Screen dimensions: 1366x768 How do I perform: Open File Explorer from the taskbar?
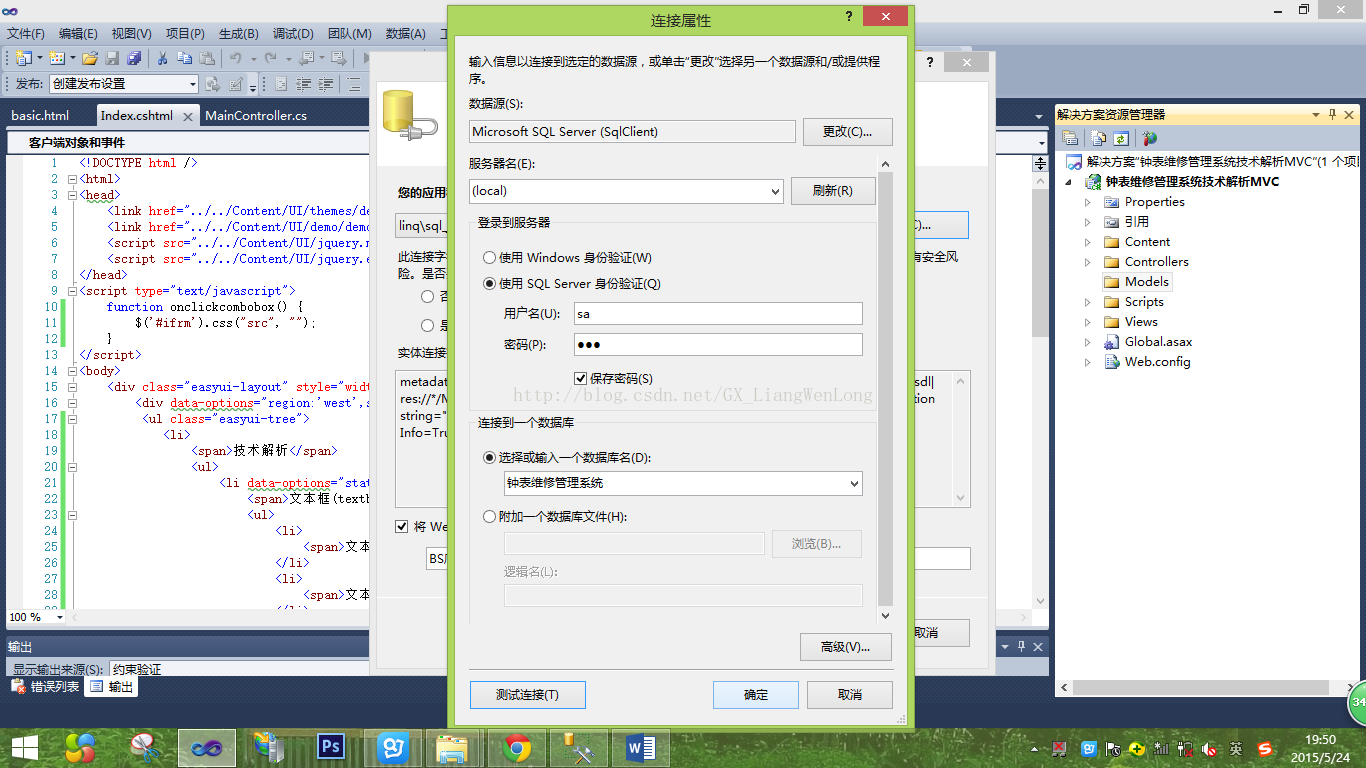coord(453,747)
